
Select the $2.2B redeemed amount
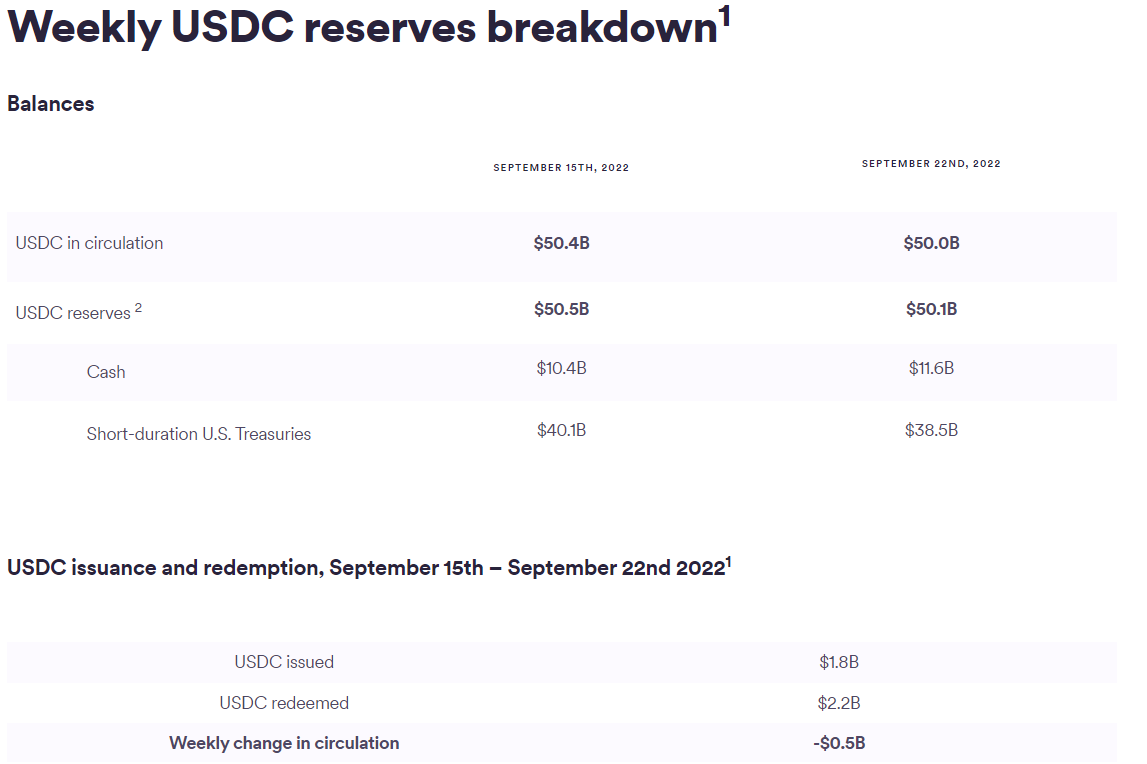(x=839, y=703)
